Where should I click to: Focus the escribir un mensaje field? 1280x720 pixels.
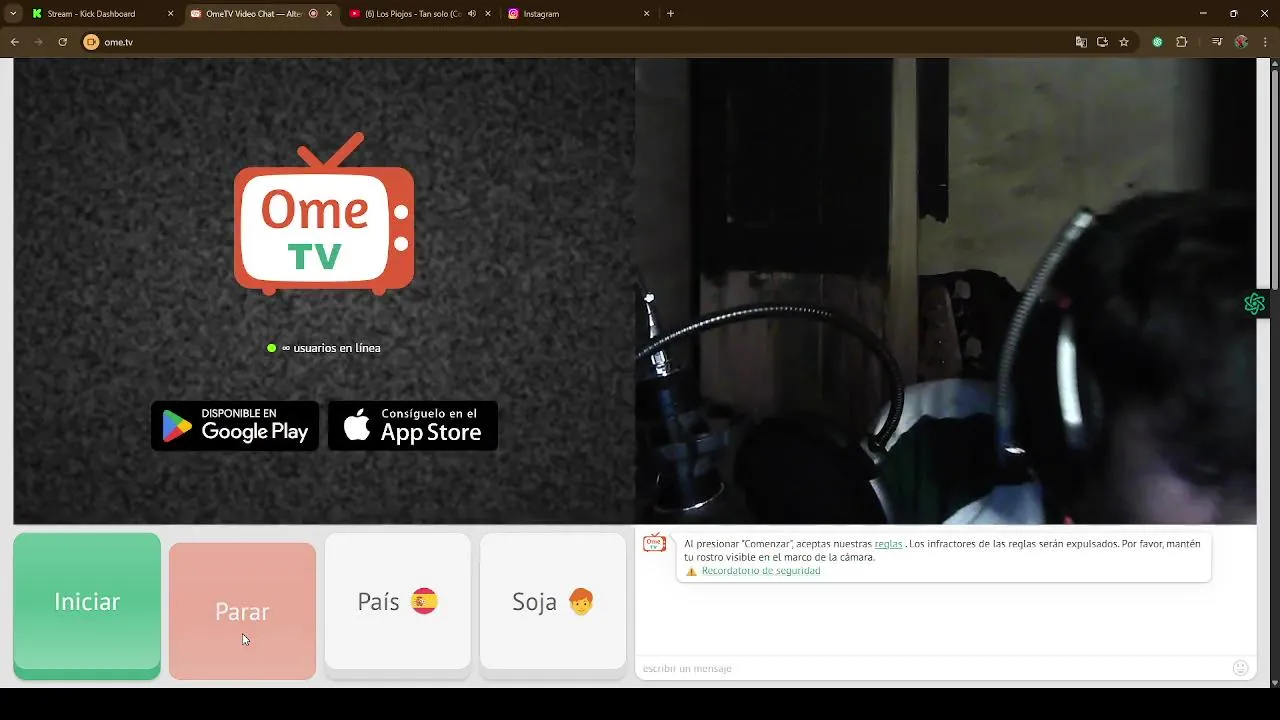(935, 668)
